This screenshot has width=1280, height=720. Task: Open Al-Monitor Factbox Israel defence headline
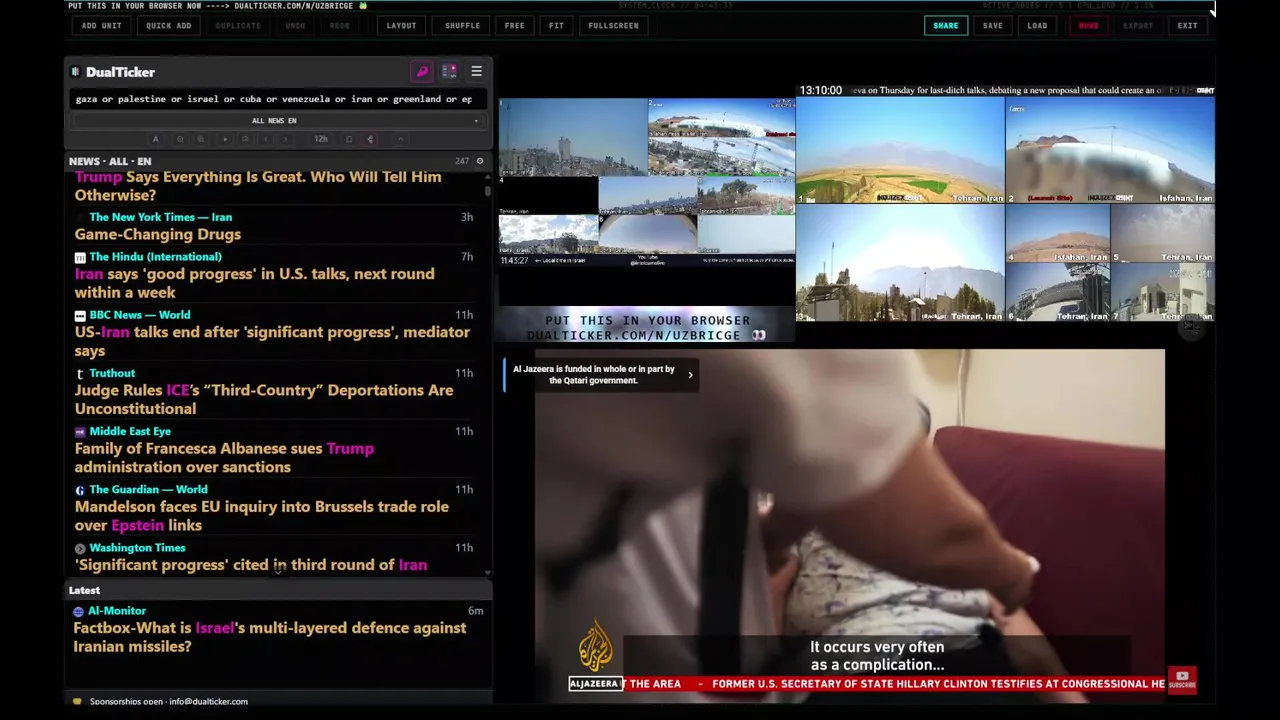click(x=270, y=637)
